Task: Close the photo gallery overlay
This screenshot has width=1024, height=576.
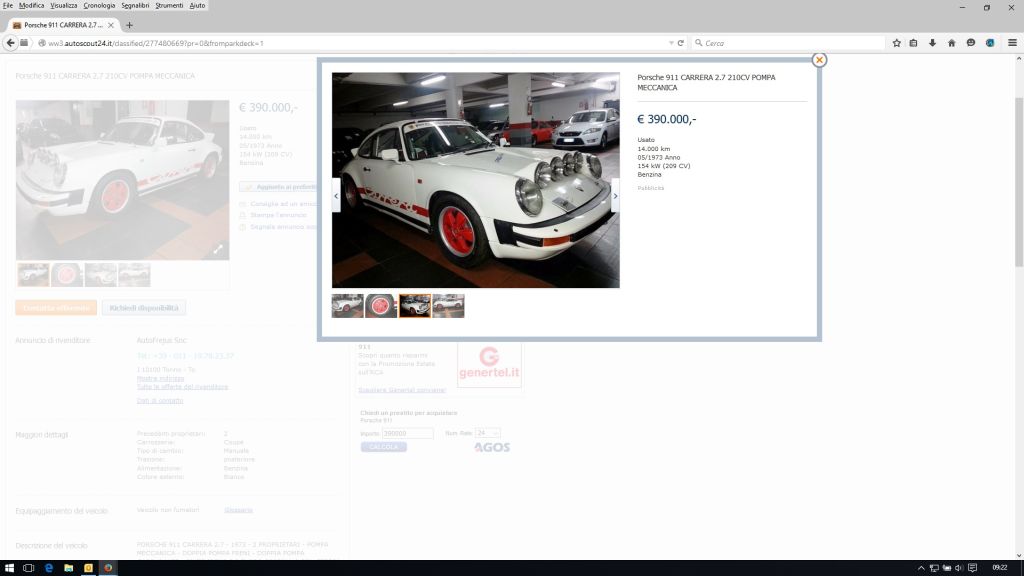Action: (819, 60)
